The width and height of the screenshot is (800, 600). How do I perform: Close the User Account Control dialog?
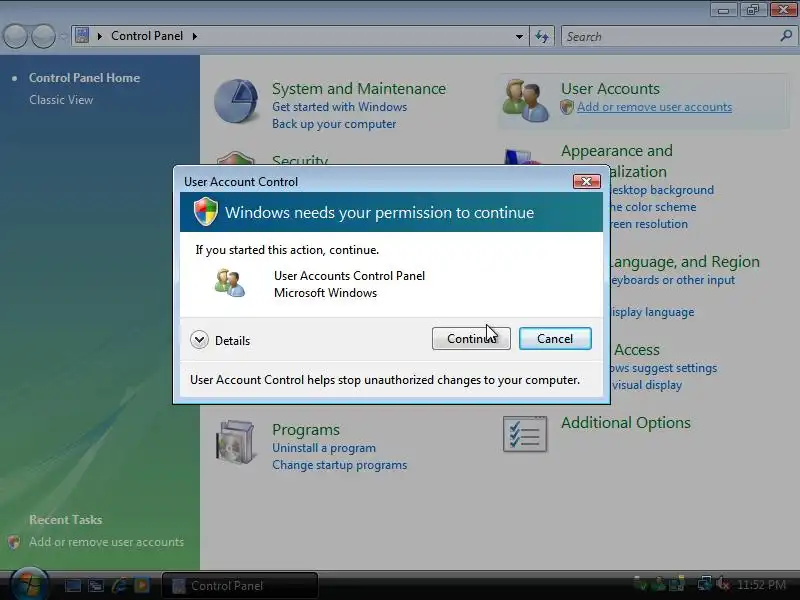[586, 181]
